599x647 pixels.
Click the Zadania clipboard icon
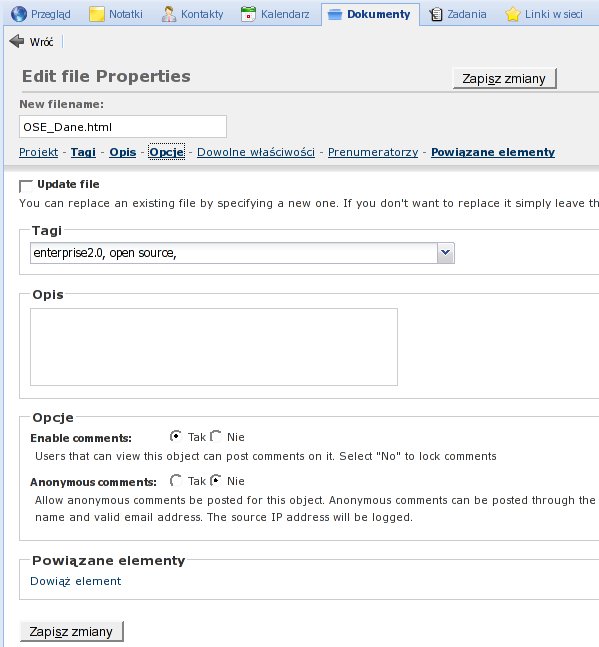435,14
